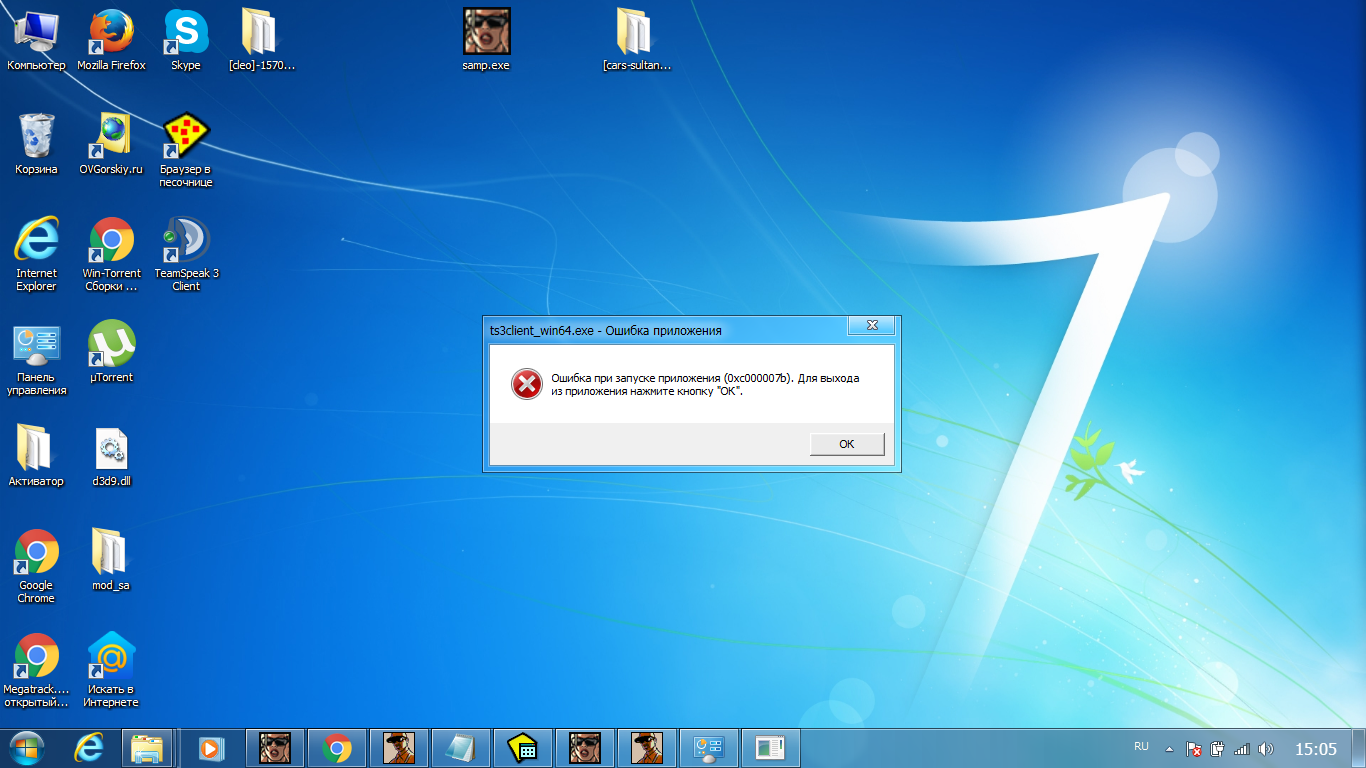Select the mod_sa folder on desktop
This screenshot has height=768, width=1366.
111,560
